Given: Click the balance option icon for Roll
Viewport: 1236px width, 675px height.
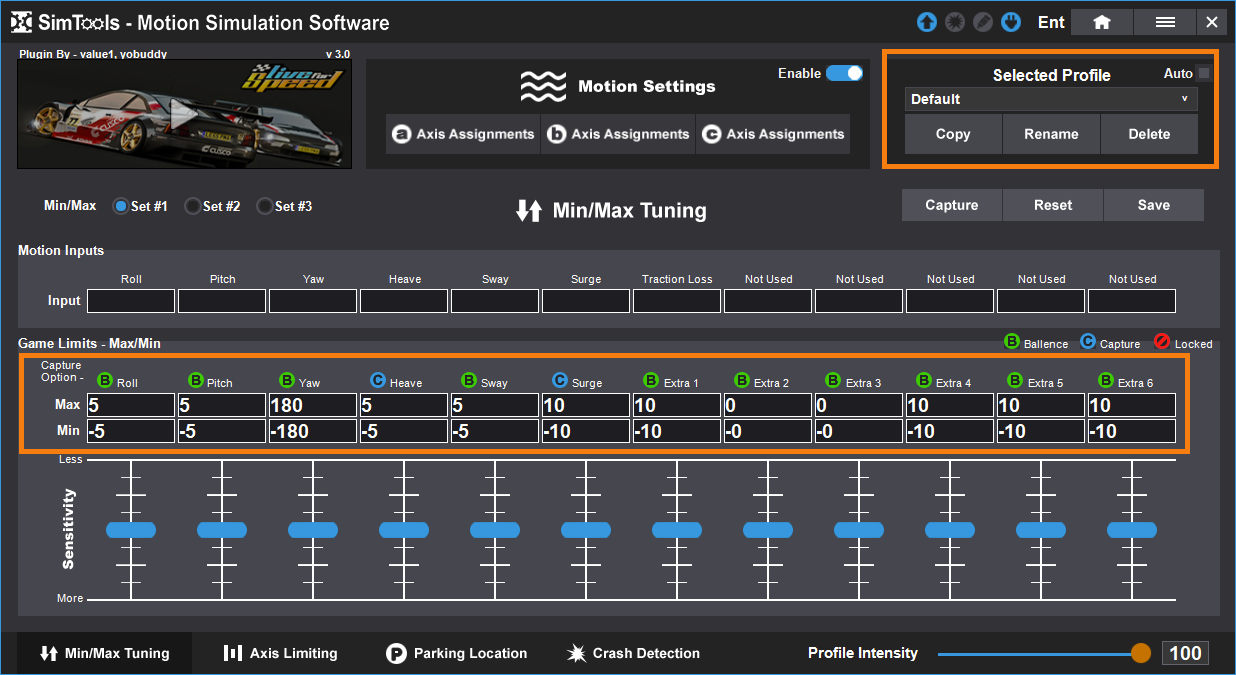Looking at the screenshot, I should [105, 381].
